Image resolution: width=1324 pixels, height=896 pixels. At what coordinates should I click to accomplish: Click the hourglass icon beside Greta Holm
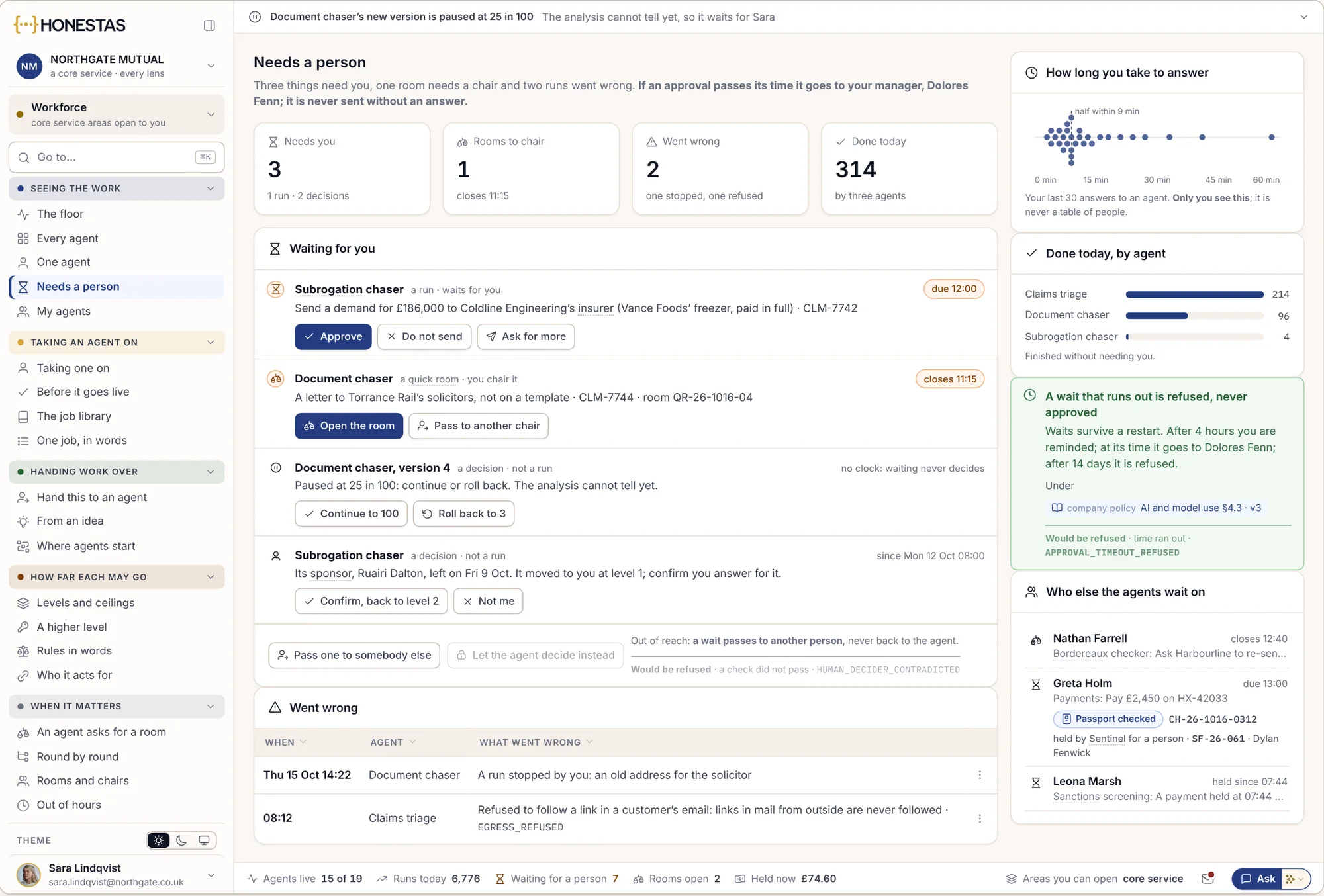[x=1036, y=684]
